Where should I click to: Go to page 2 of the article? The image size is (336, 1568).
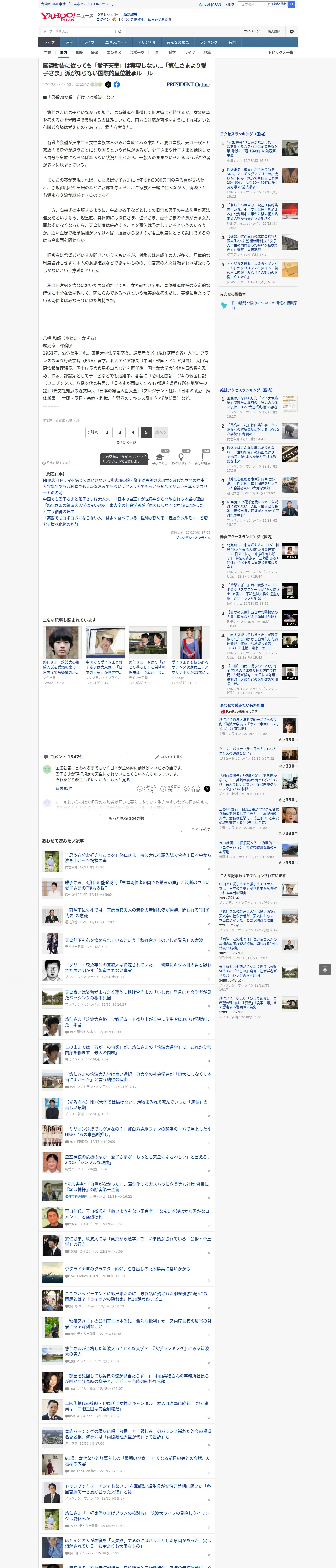107,432
